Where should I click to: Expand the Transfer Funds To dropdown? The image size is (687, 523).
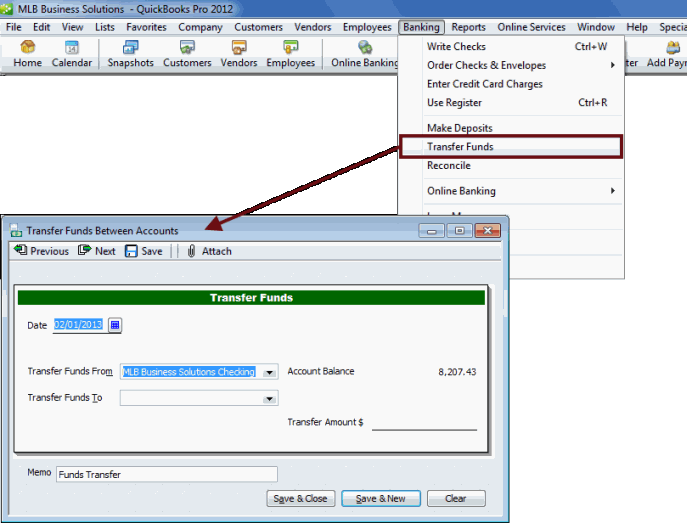[269, 399]
